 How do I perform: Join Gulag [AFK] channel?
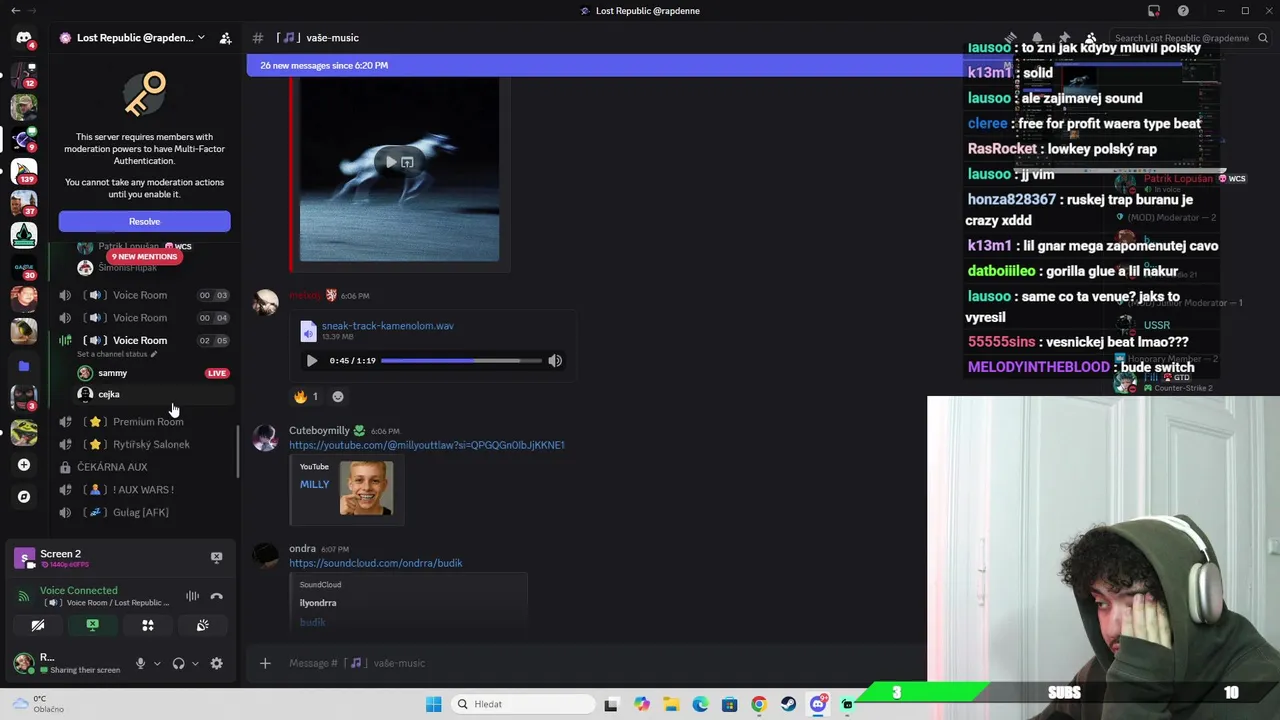(143, 512)
